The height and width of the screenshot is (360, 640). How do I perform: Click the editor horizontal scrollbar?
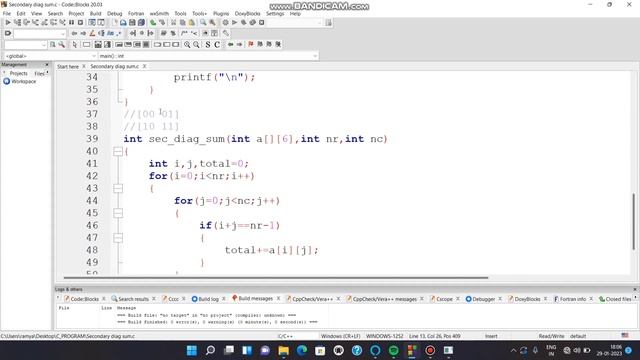coord(275,278)
